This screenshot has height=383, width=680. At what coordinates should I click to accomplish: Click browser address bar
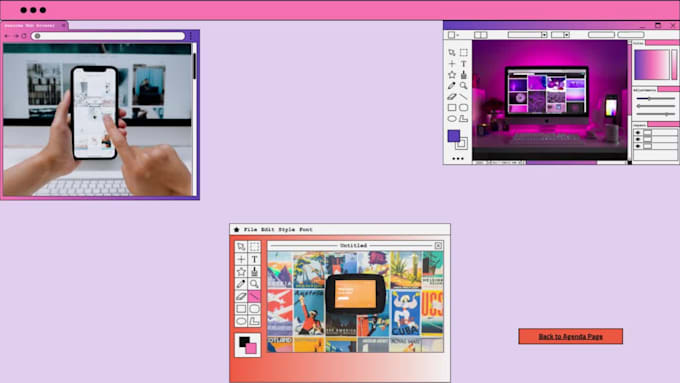point(108,36)
